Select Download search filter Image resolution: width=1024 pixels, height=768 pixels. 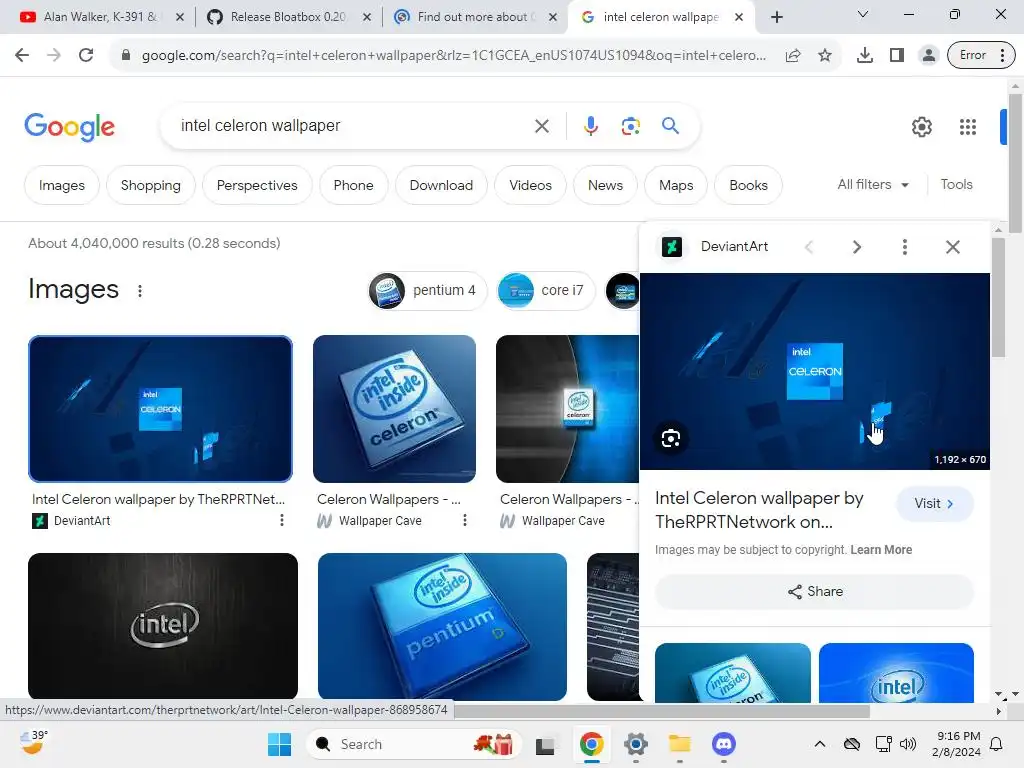click(x=441, y=185)
